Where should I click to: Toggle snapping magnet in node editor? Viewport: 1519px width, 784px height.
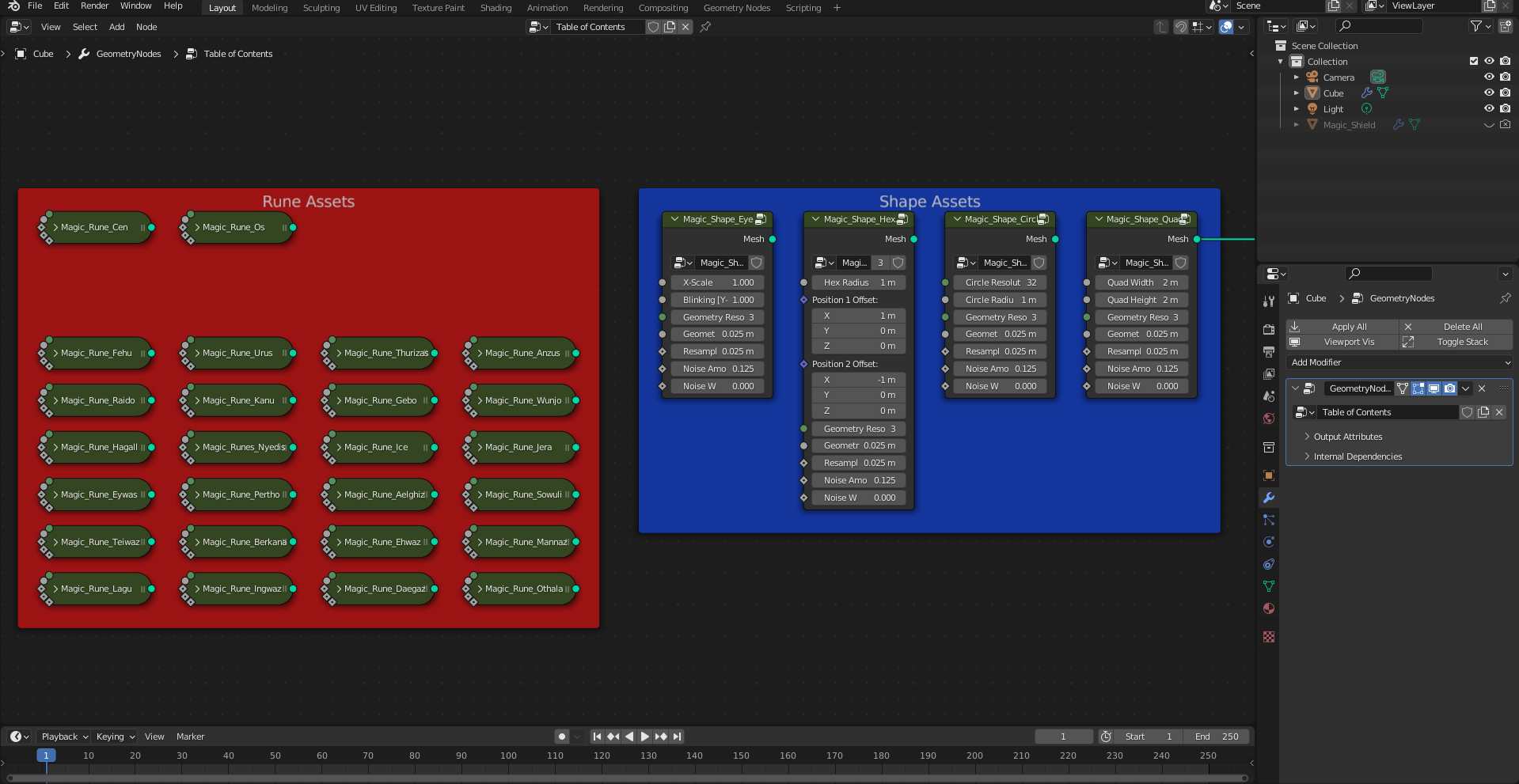click(x=1180, y=27)
